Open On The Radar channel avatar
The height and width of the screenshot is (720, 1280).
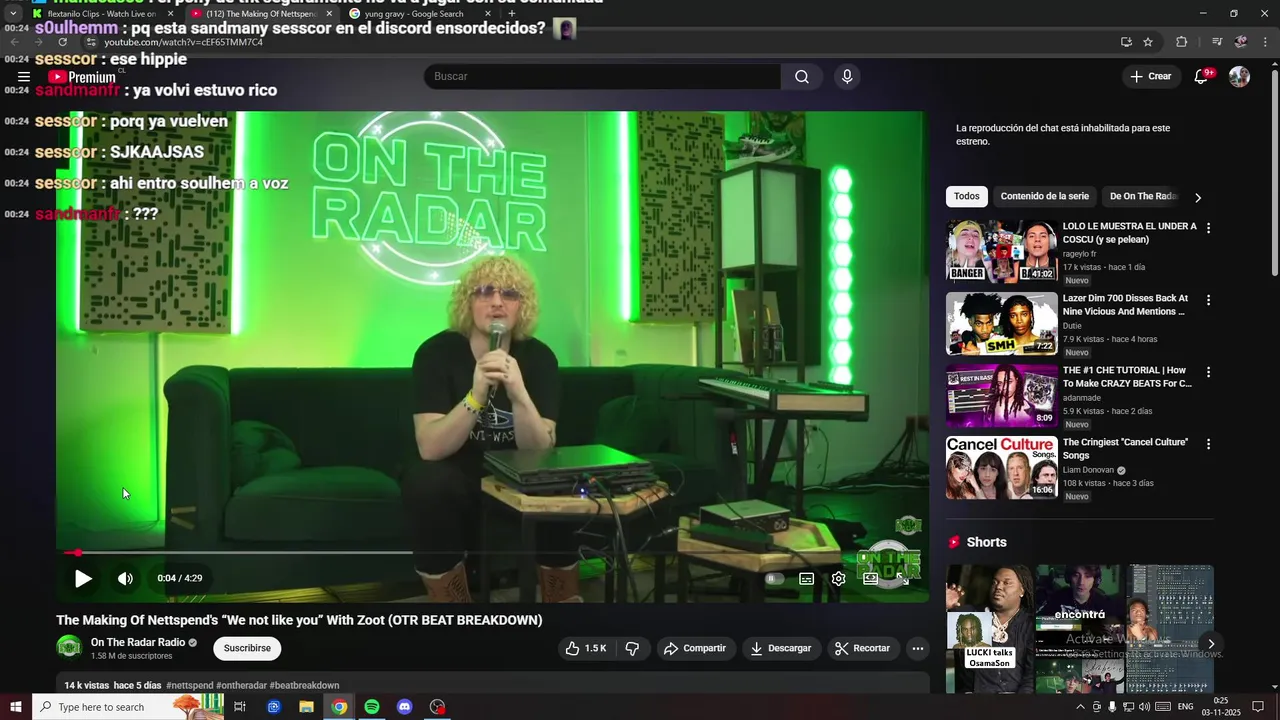point(69,648)
